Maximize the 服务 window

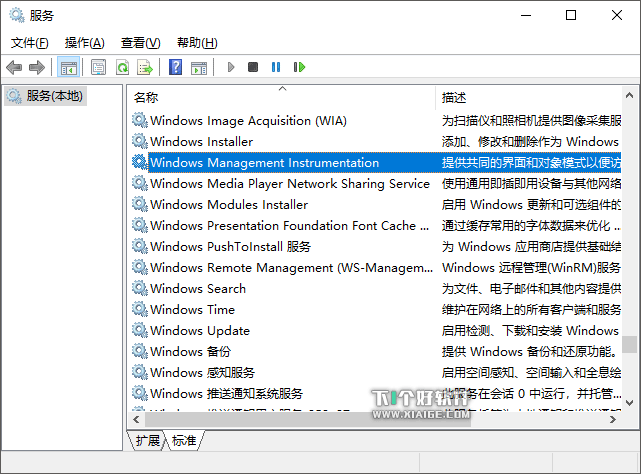(571, 15)
